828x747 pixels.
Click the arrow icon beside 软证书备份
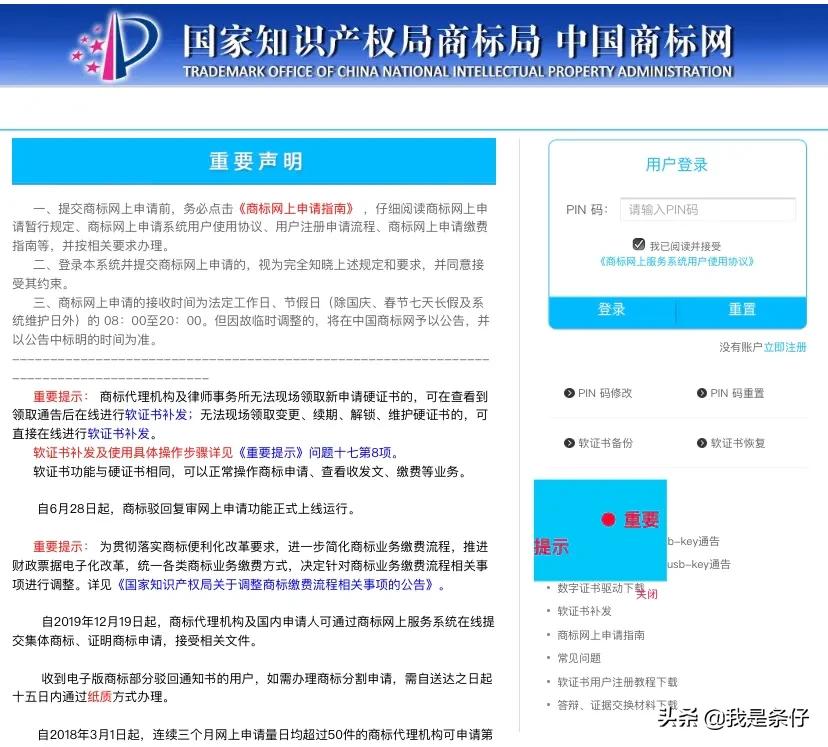click(568, 443)
